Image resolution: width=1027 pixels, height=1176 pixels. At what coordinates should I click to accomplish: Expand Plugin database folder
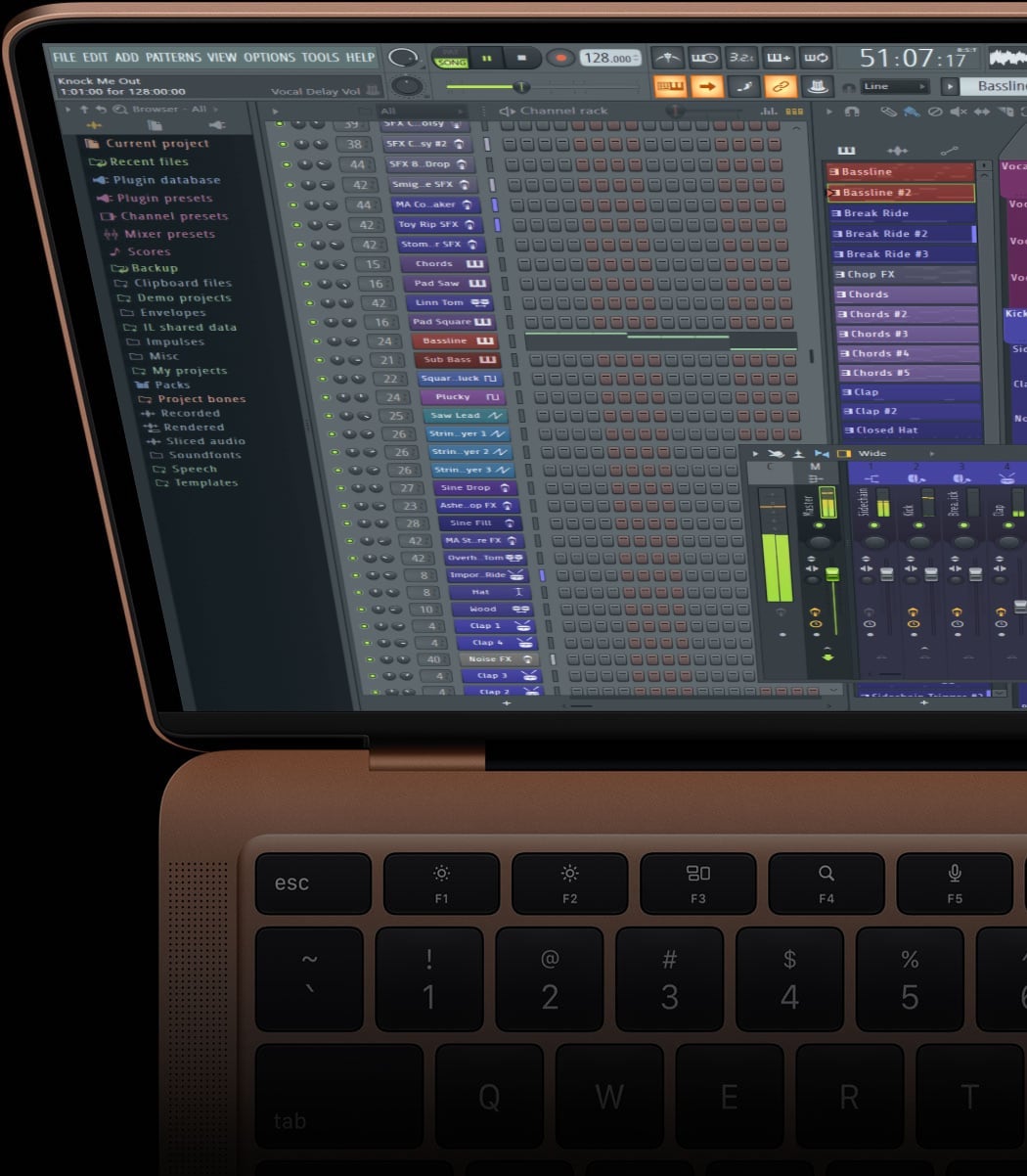pyautogui.click(x=157, y=180)
